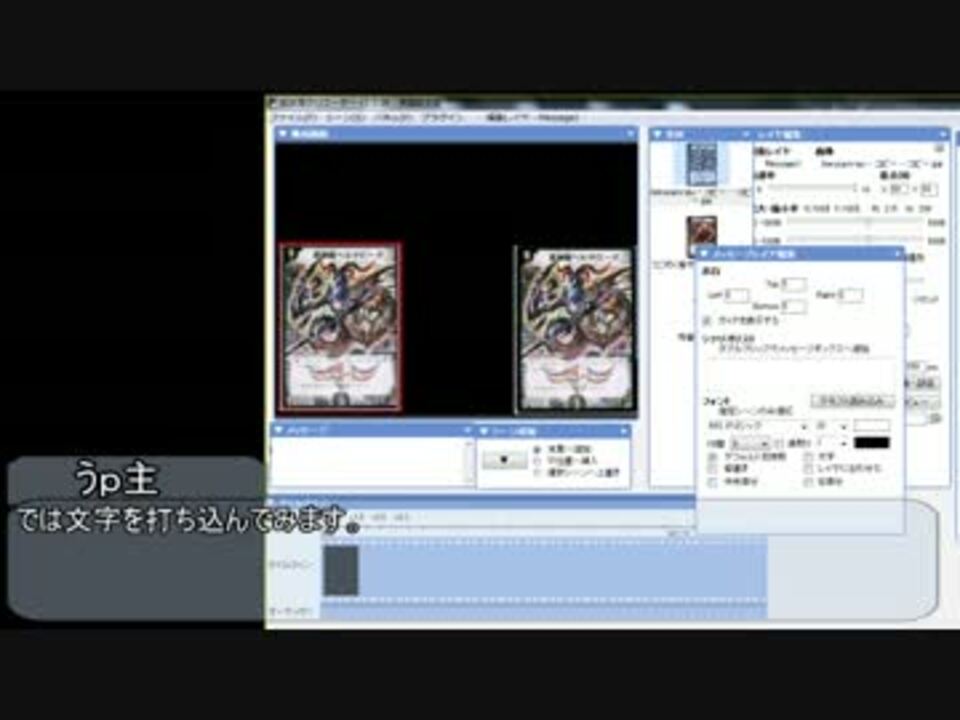The height and width of the screenshot is (720, 960).
Task: Open the small number dropdown left of the black swatch
Action: point(833,443)
